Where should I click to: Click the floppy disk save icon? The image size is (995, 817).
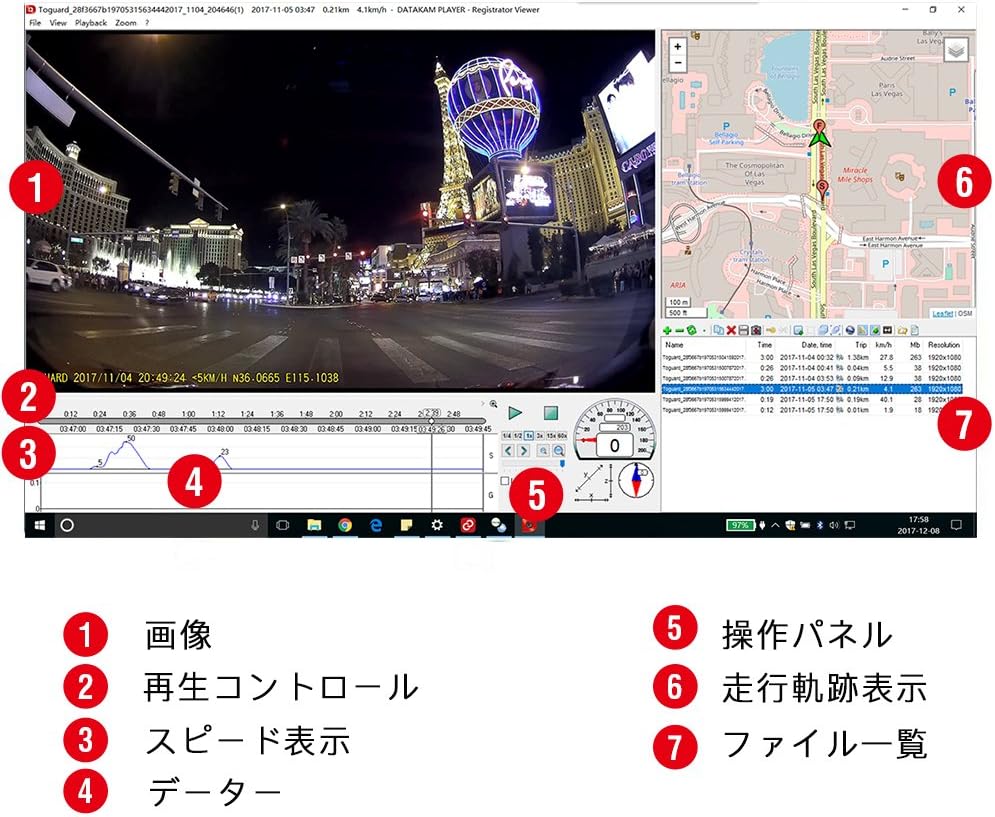coord(743,330)
